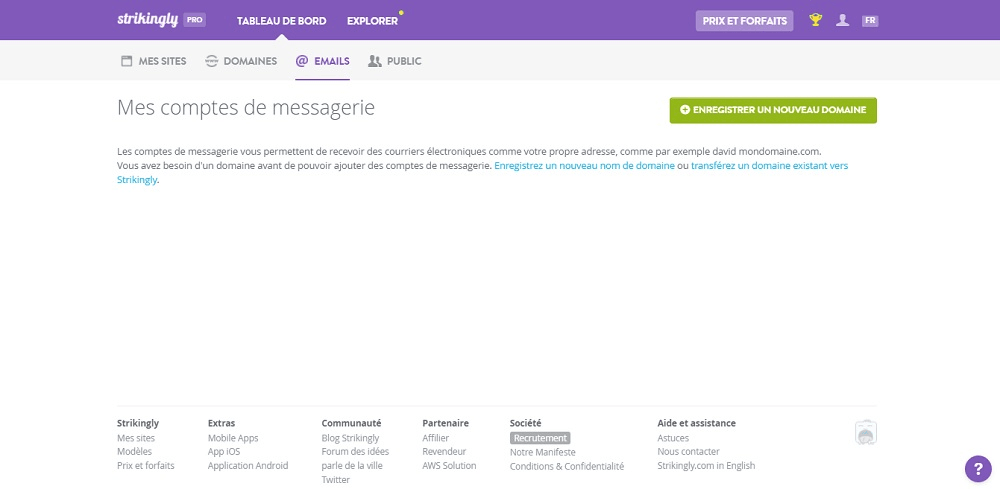1000x489 pixels.
Task: Open Application Android footer link
Action: click(248, 465)
